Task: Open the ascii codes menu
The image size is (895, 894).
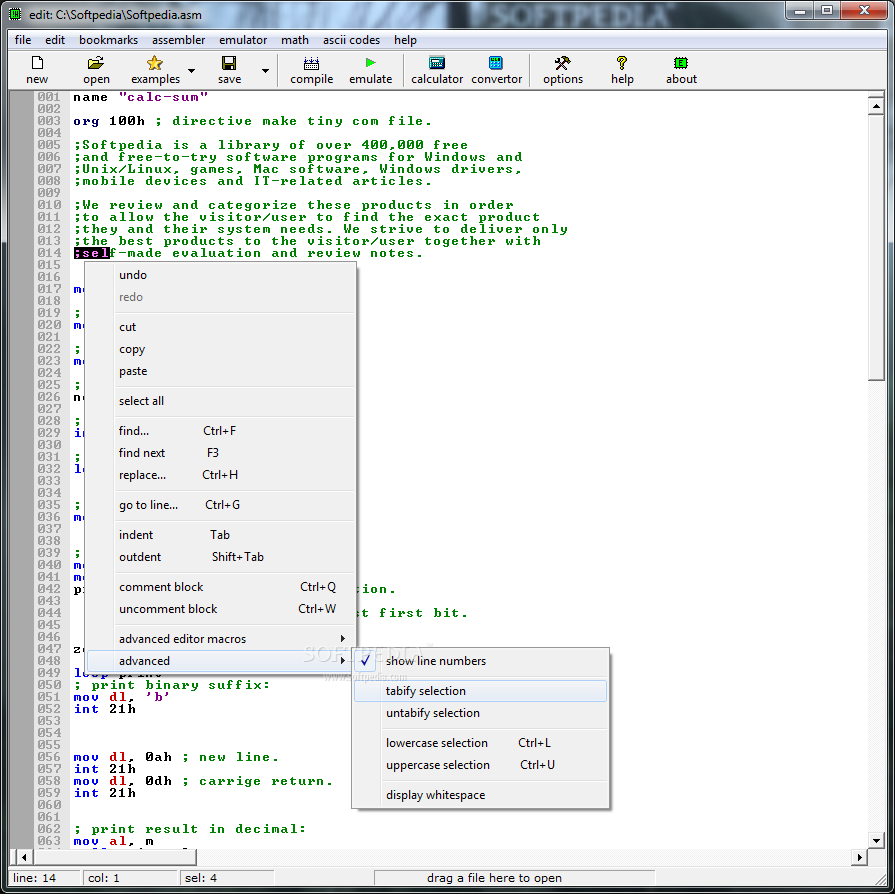Action: coord(351,40)
